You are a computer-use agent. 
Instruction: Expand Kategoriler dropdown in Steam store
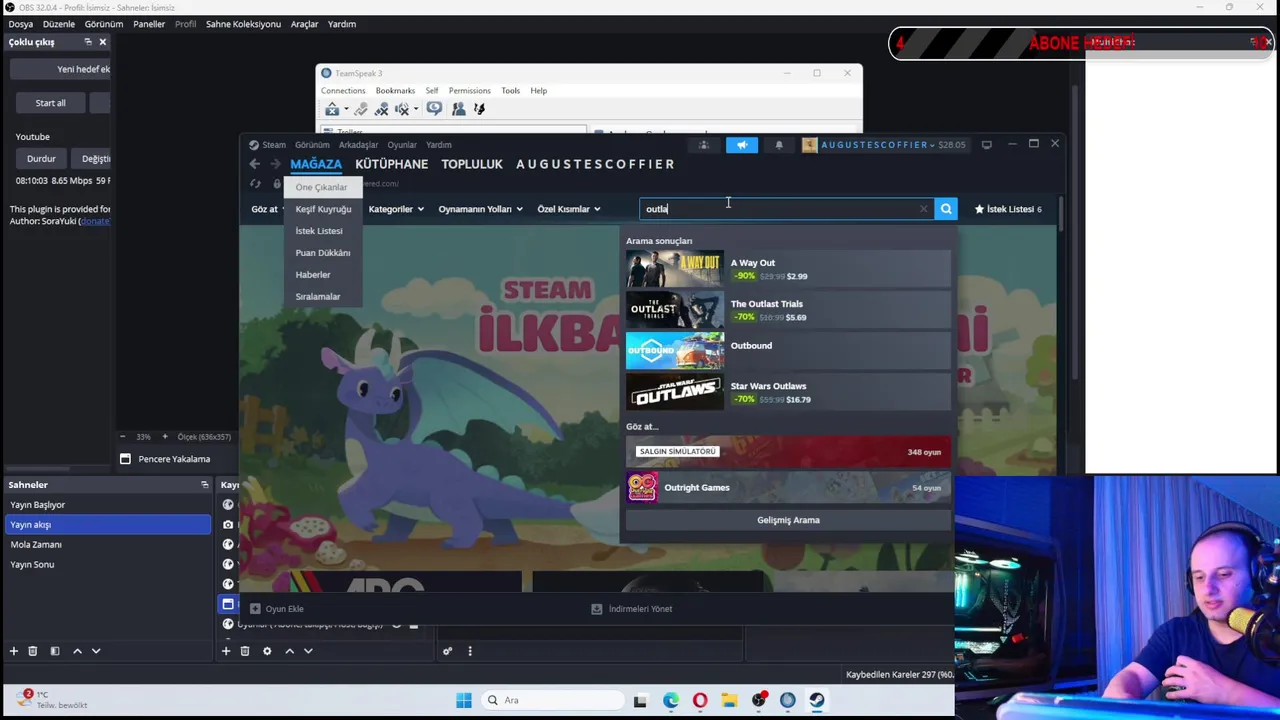[396, 209]
